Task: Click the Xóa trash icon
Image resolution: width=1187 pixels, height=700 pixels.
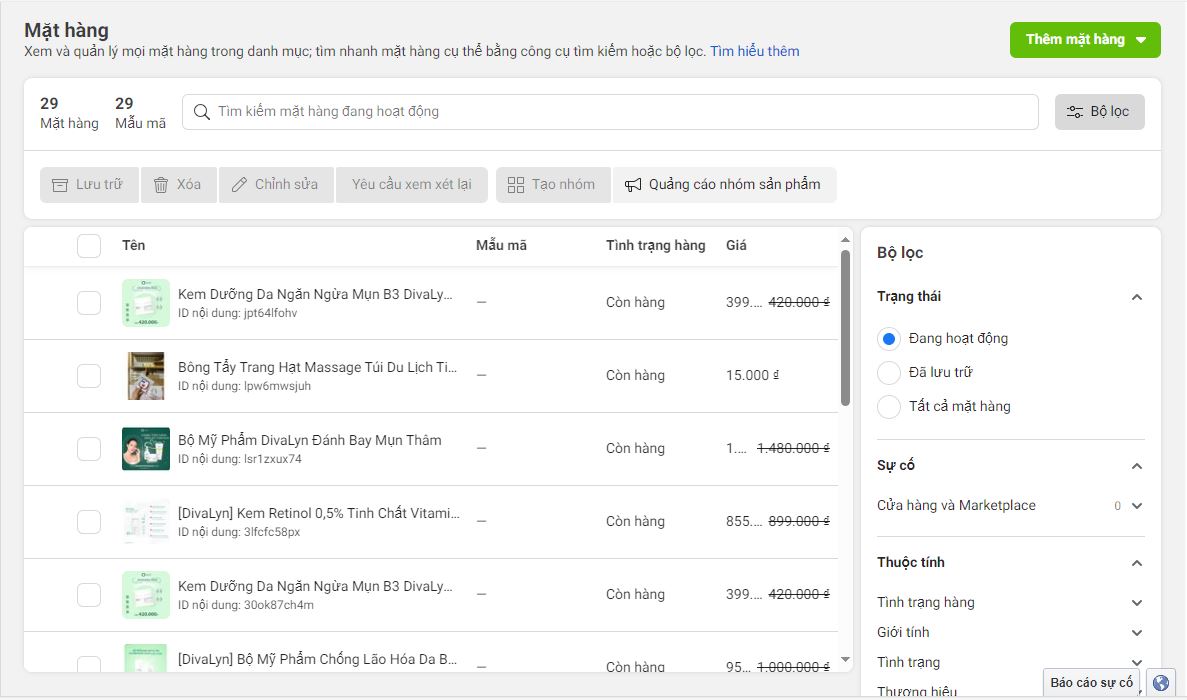Action: [x=161, y=185]
